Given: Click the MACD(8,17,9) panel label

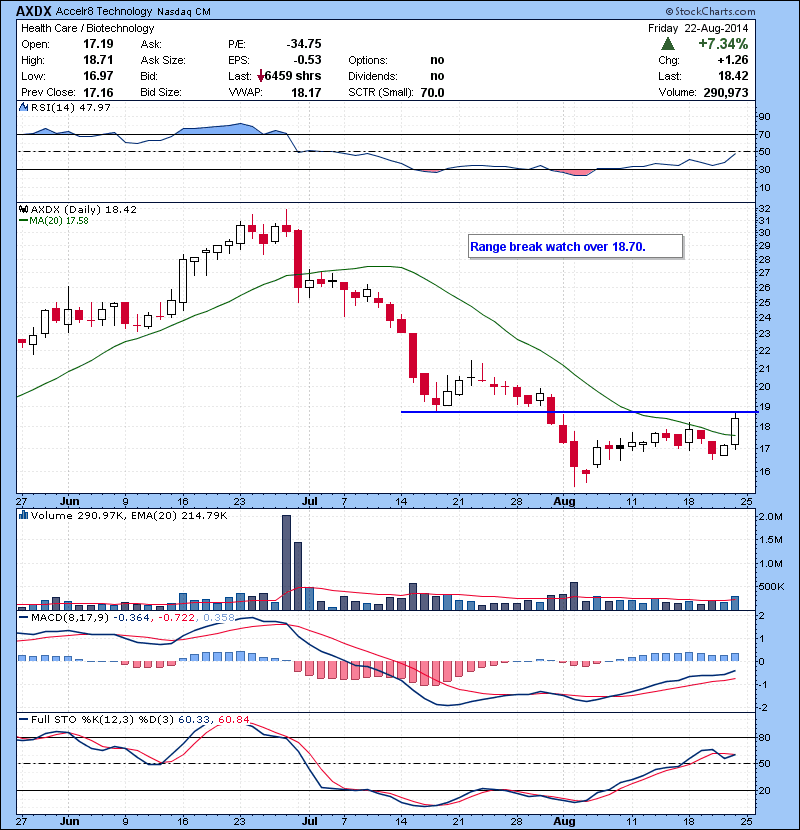Looking at the screenshot, I should click(x=70, y=618).
